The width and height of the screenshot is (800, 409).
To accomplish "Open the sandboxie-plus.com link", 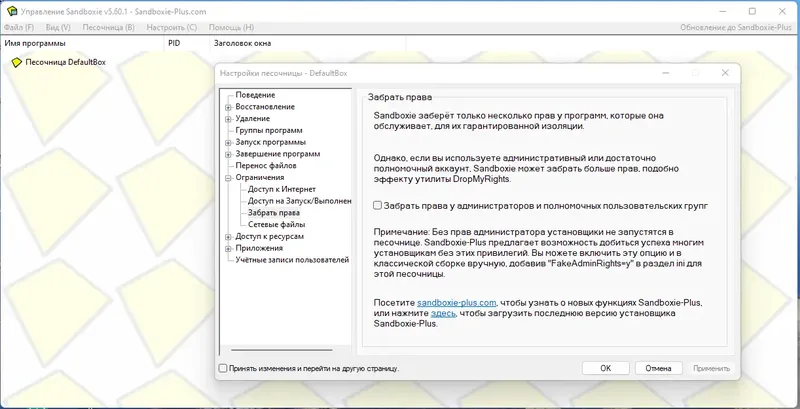I will point(457,302).
